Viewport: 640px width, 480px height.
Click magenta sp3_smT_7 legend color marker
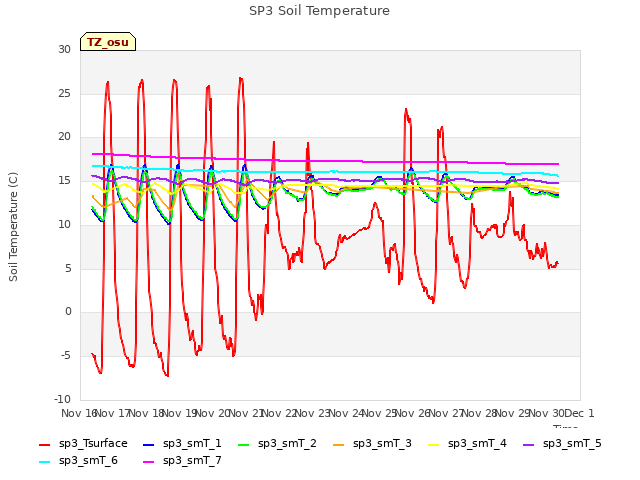pyautogui.click(x=149, y=462)
